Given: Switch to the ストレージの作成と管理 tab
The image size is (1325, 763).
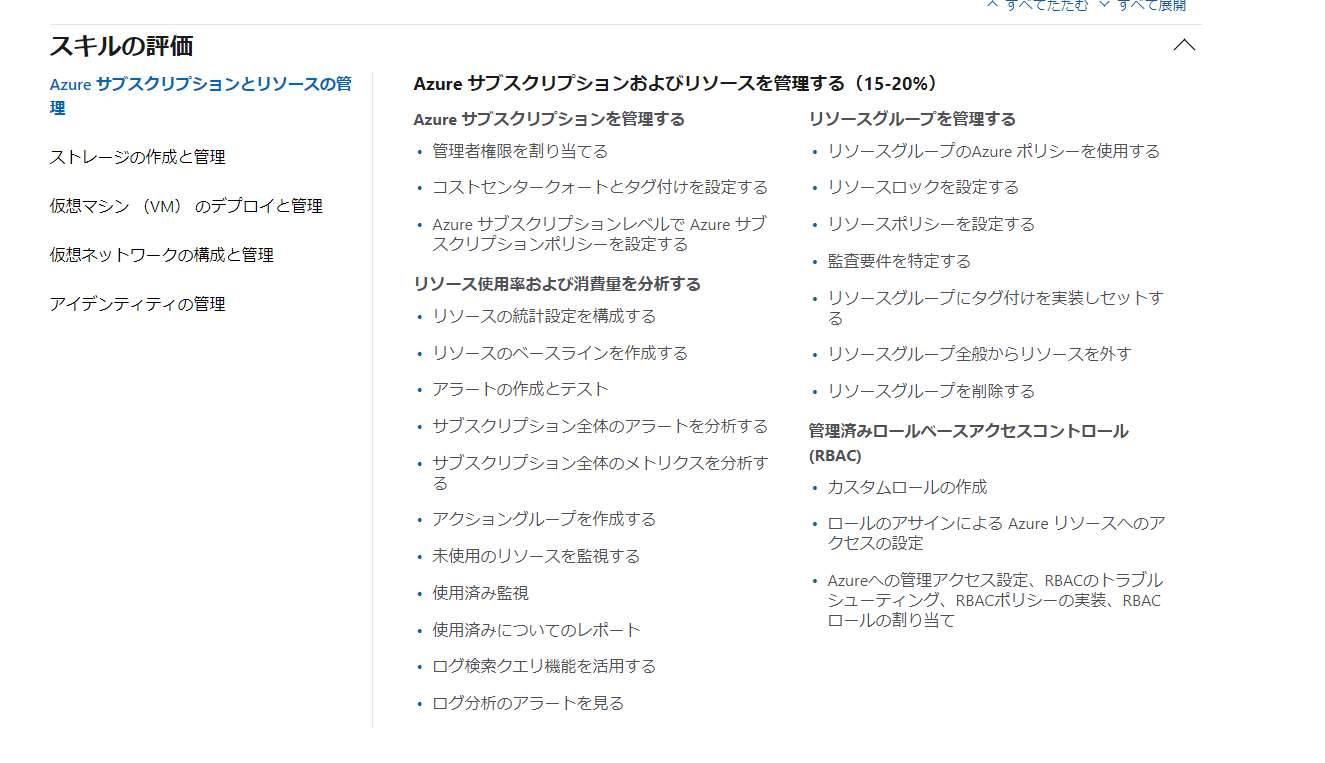Looking at the screenshot, I should click(x=137, y=157).
